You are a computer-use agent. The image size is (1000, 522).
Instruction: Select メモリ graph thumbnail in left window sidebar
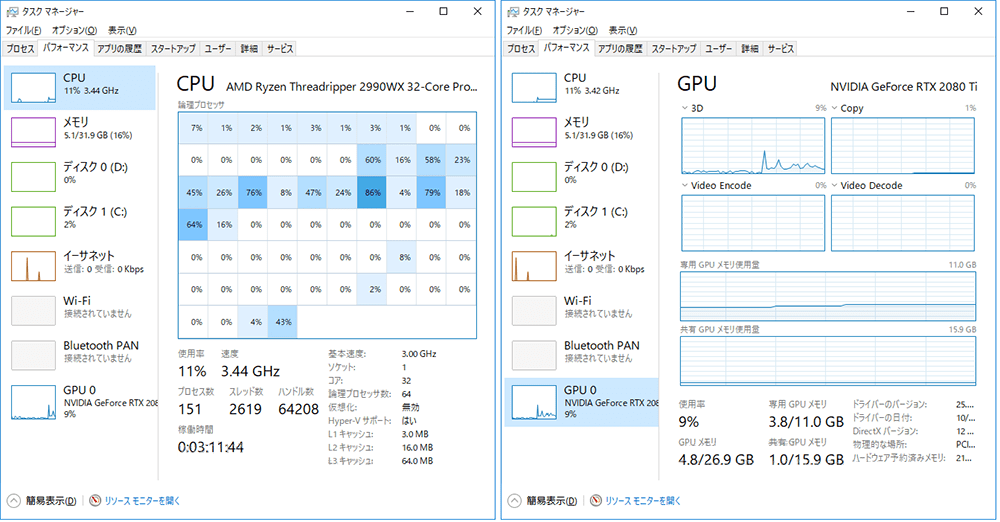(34, 133)
